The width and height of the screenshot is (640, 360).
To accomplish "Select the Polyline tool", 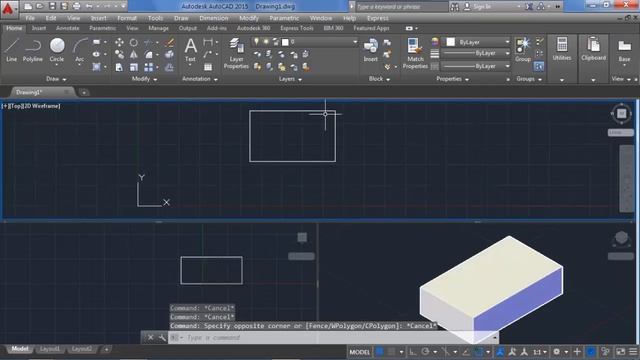I will pyautogui.click(x=33, y=50).
